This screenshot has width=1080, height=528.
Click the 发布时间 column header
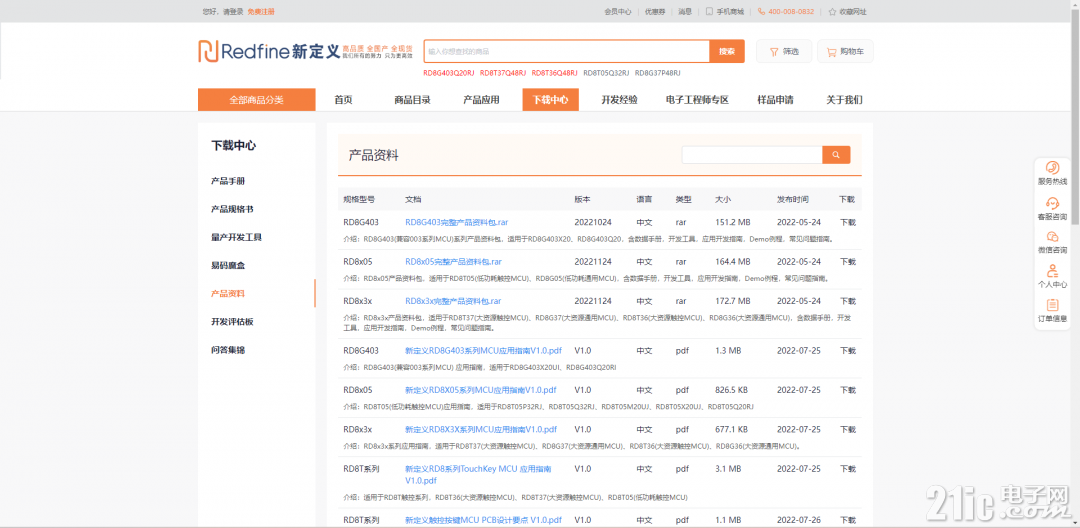tap(793, 200)
